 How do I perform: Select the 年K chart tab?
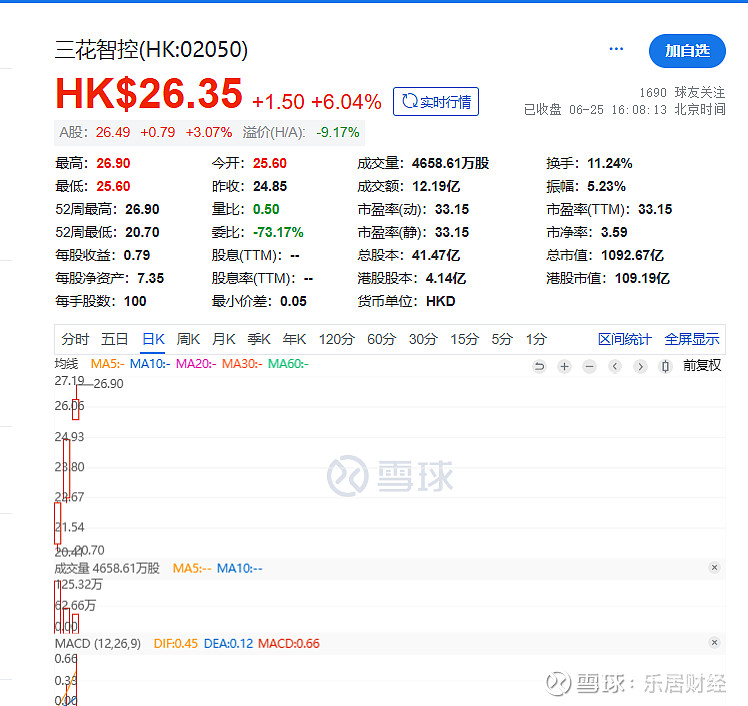294,339
